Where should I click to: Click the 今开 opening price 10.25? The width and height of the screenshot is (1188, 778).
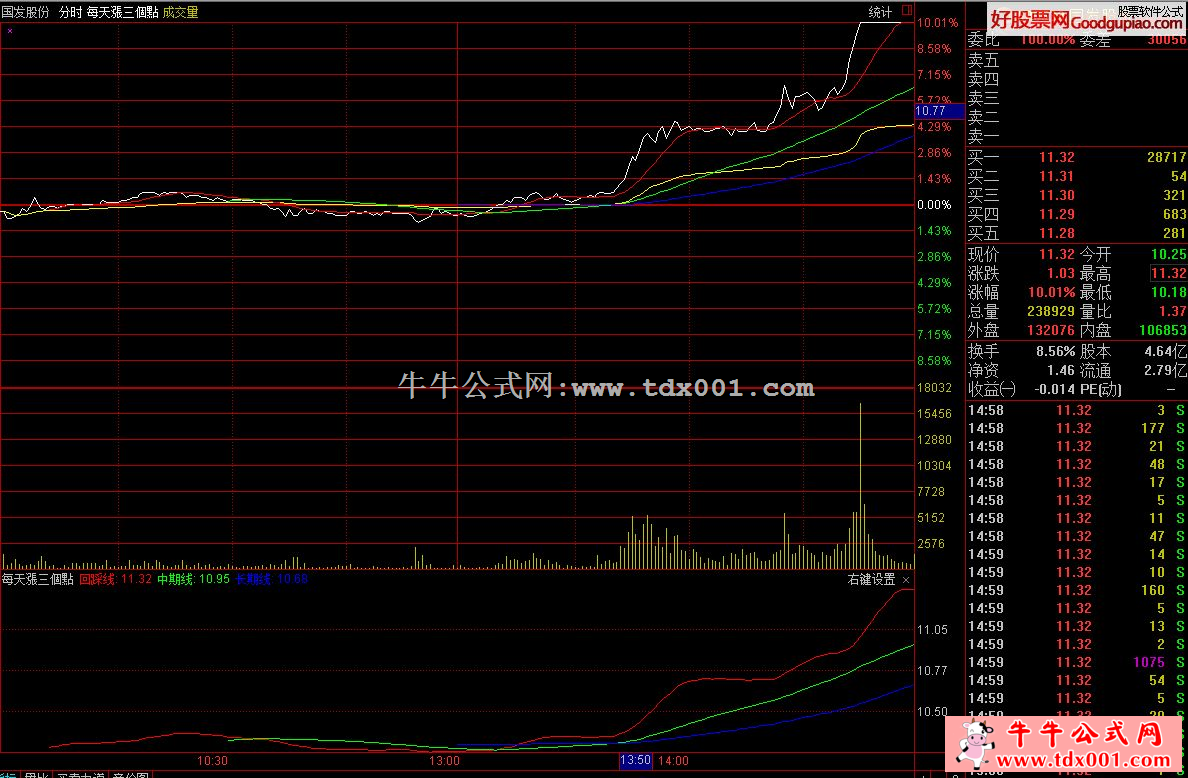(x=1168, y=255)
